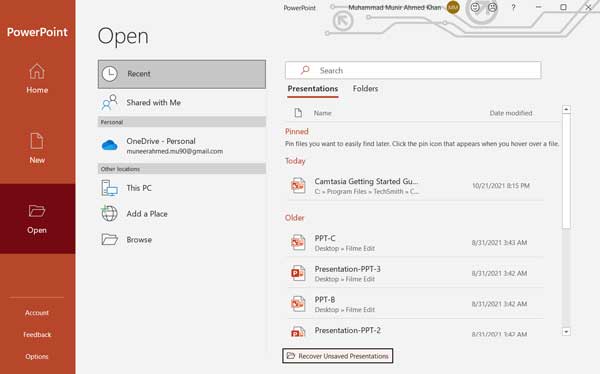Click the Shared with Me people icon
The width and height of the screenshot is (600, 374).
click(109, 102)
